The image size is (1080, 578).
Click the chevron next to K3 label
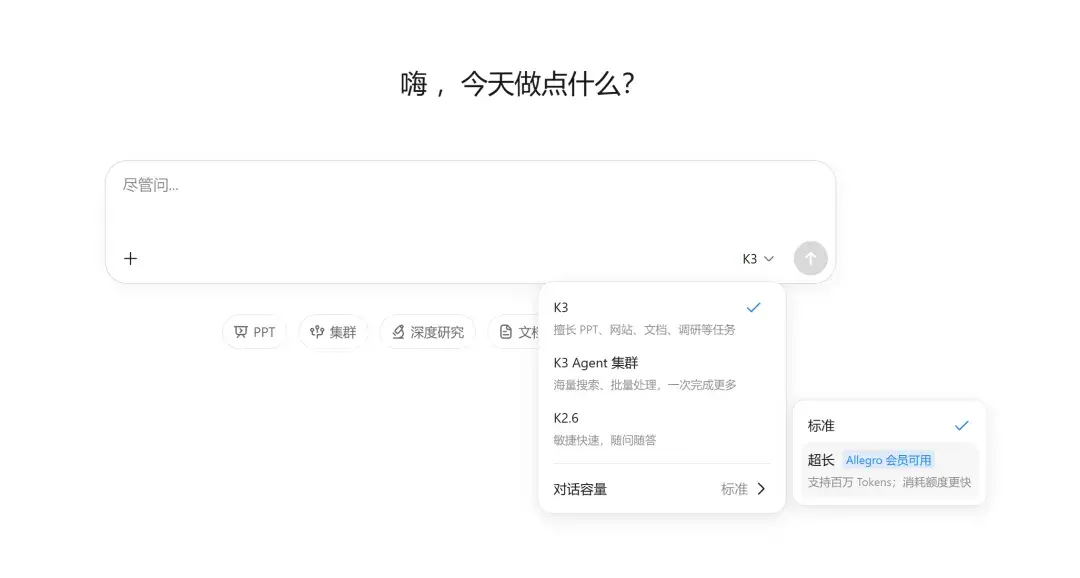coord(769,259)
